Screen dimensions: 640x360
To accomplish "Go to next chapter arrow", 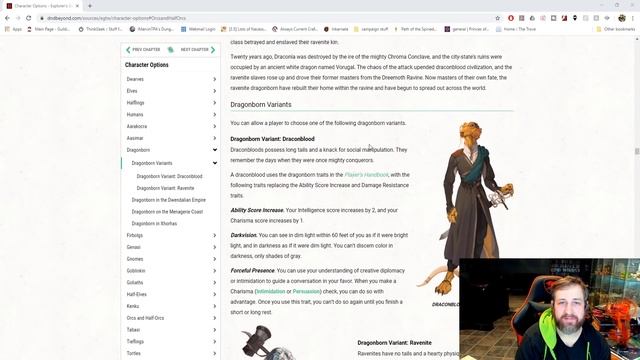I will [213, 50].
